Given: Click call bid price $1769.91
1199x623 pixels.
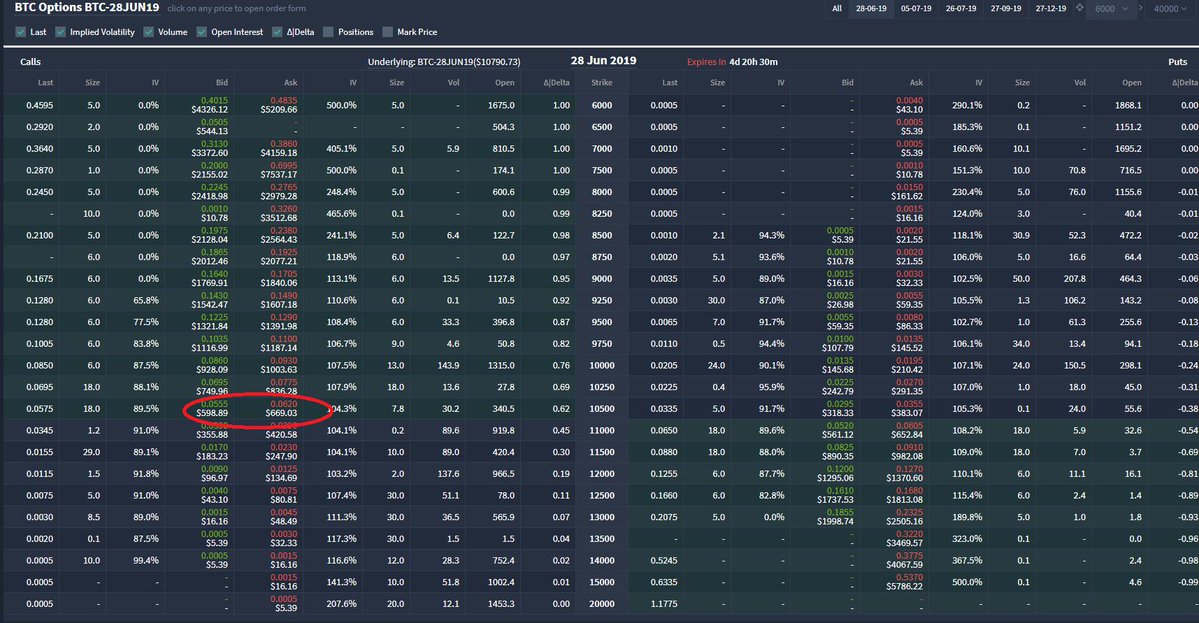Looking at the screenshot, I should 212,283.
